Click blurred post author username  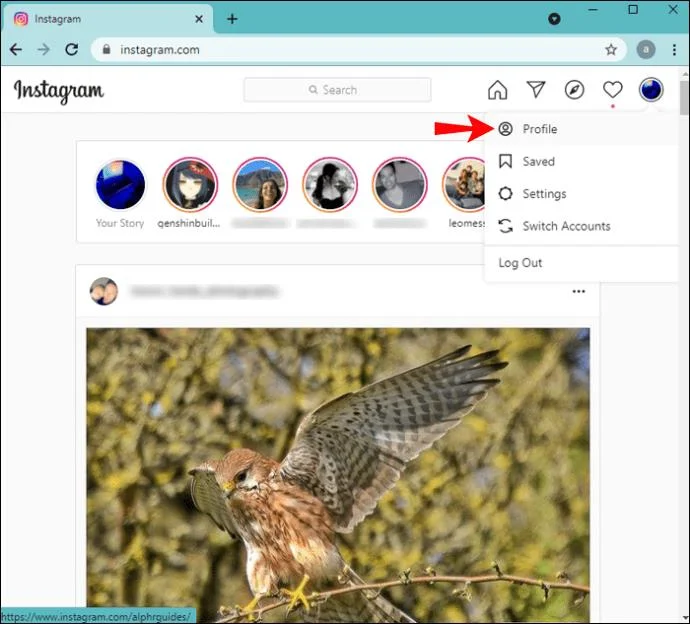[x=204, y=291]
